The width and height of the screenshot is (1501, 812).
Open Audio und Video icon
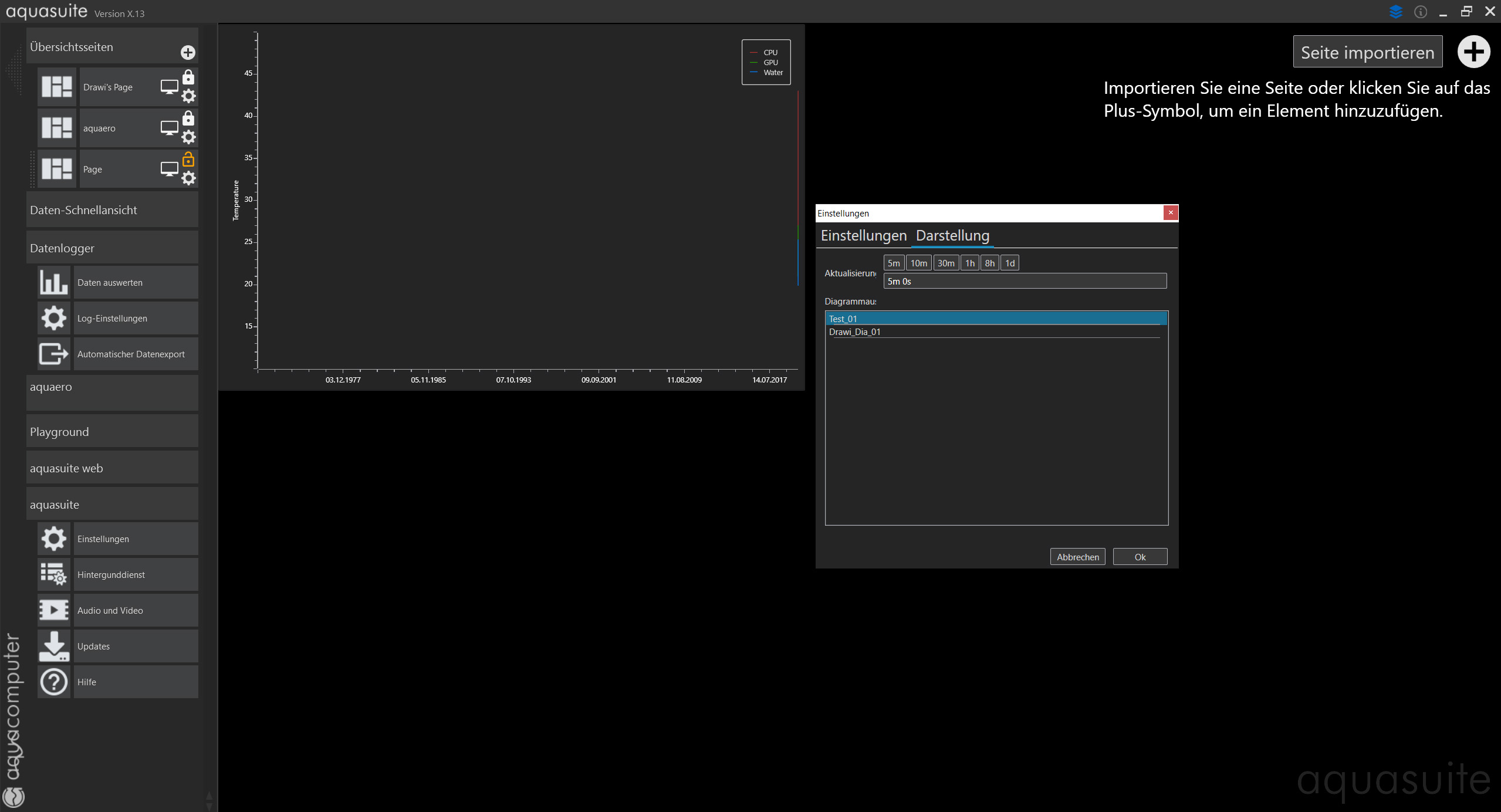pos(54,611)
